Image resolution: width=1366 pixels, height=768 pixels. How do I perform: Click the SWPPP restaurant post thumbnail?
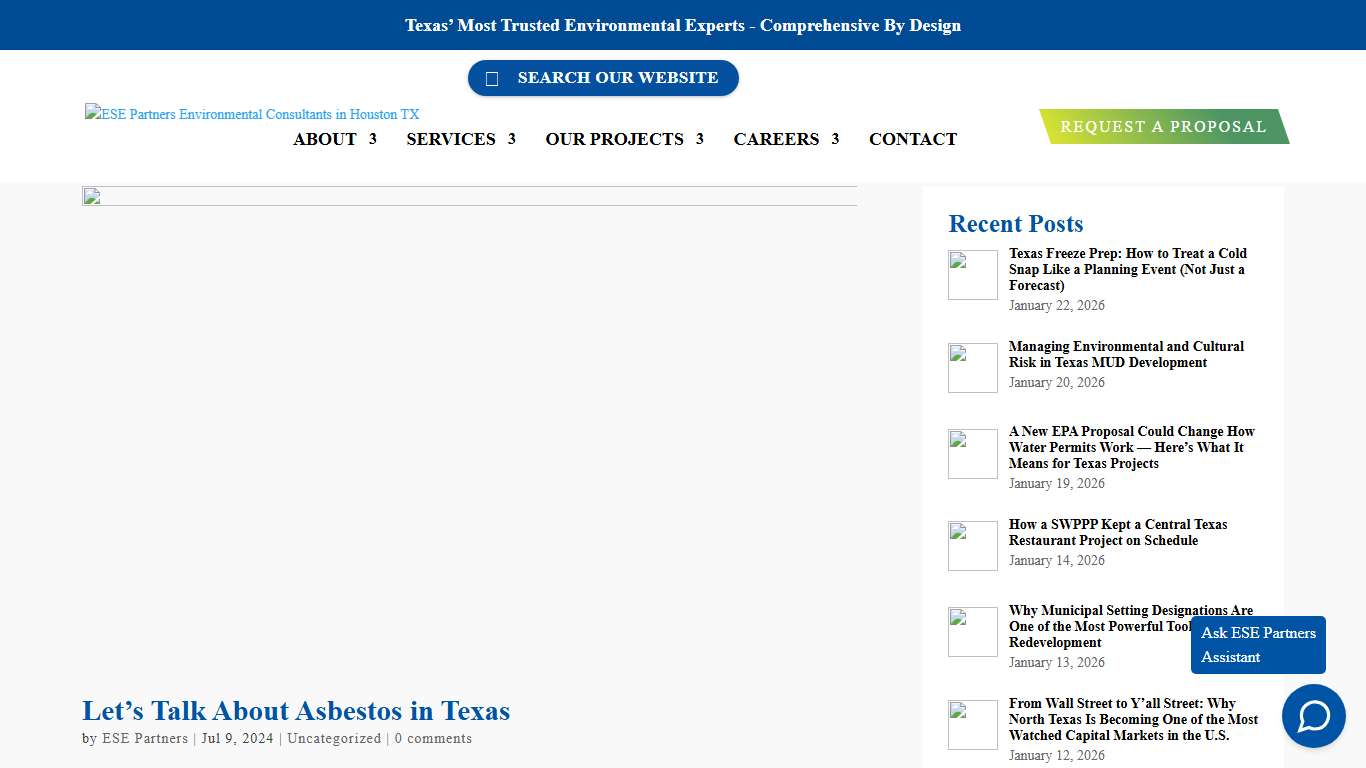972,546
